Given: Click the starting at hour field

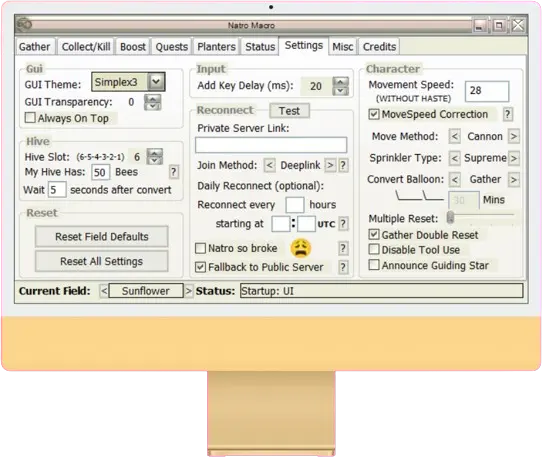Looking at the screenshot, I should pos(281,224).
